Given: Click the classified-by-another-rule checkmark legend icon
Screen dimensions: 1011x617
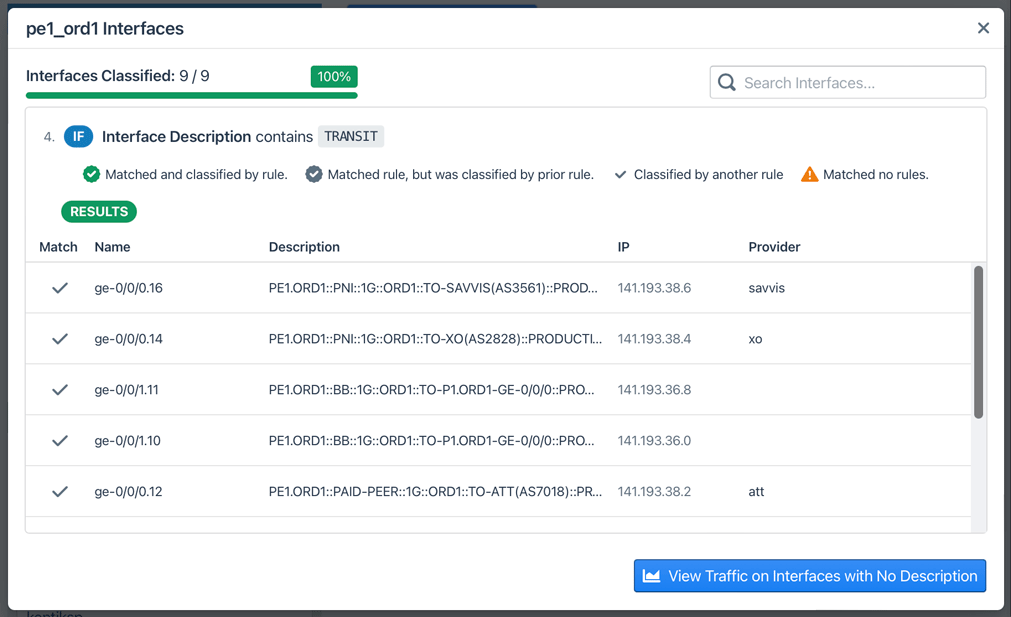Looking at the screenshot, I should 620,174.
